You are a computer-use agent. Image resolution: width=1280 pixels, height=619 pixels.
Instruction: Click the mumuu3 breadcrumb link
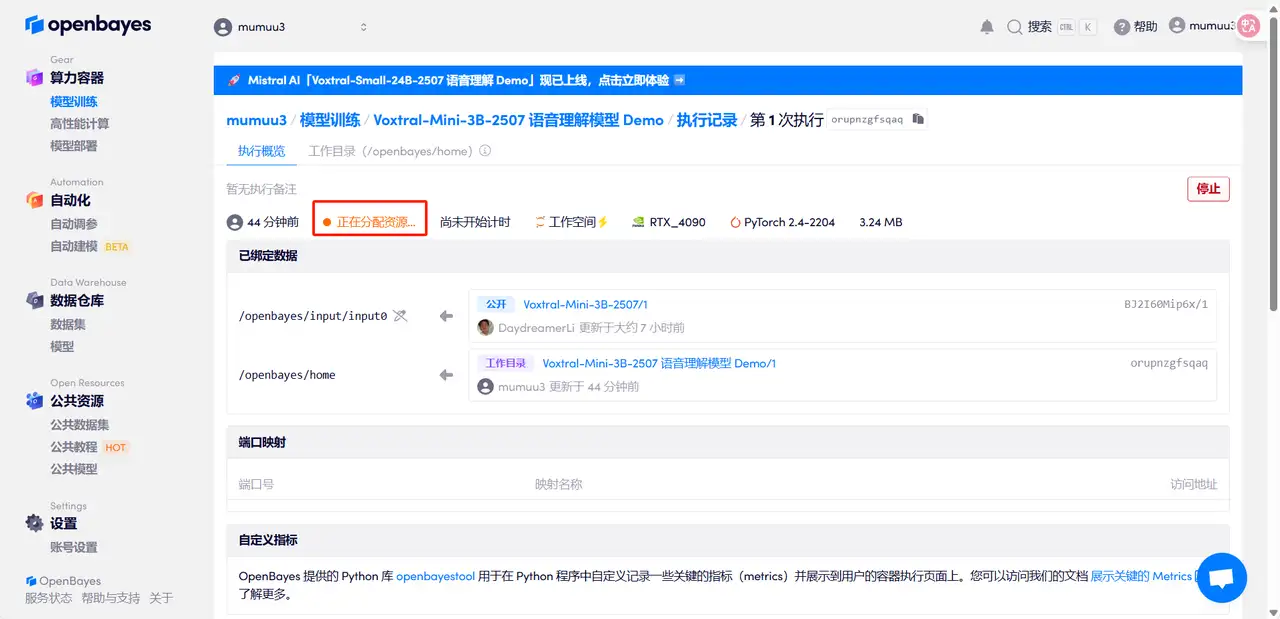coord(256,119)
